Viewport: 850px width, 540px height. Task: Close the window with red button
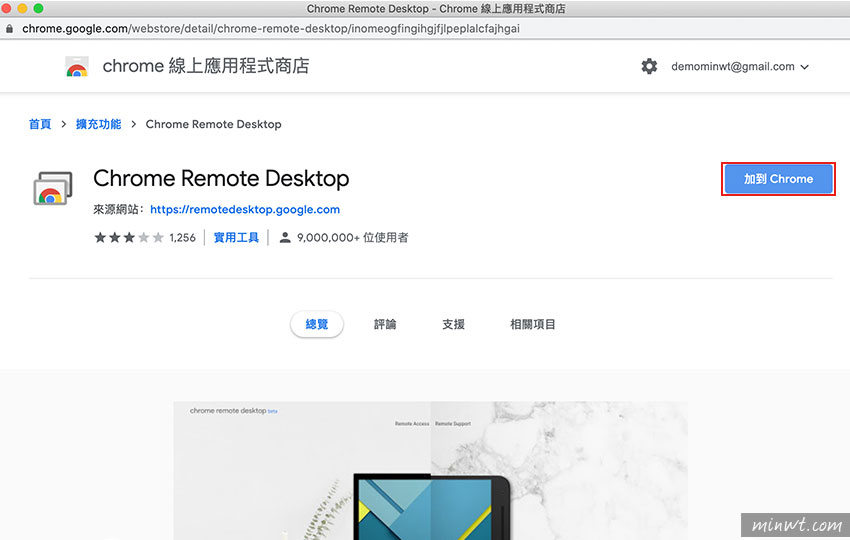click(7, 8)
